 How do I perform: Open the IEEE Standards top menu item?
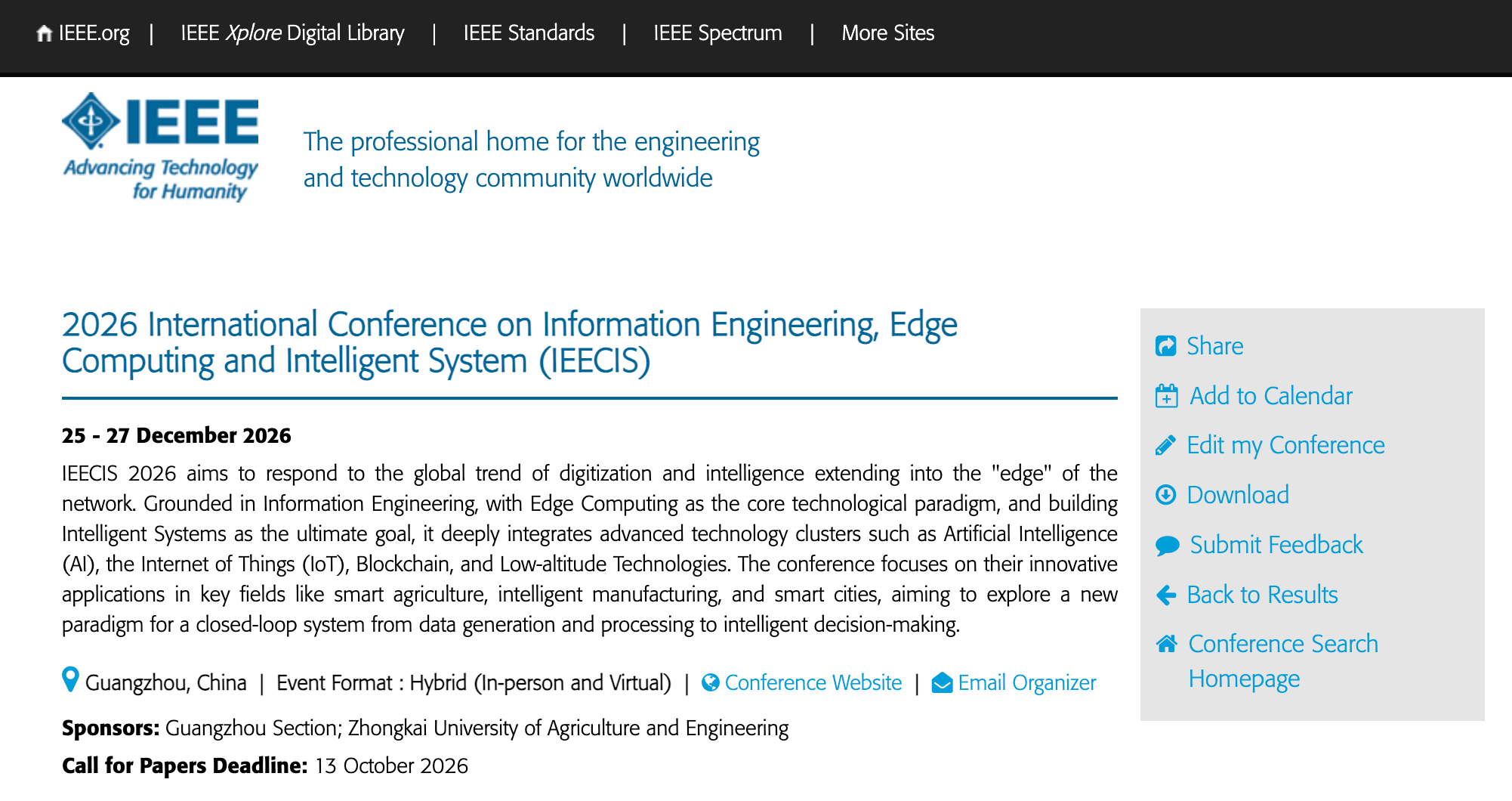(529, 33)
